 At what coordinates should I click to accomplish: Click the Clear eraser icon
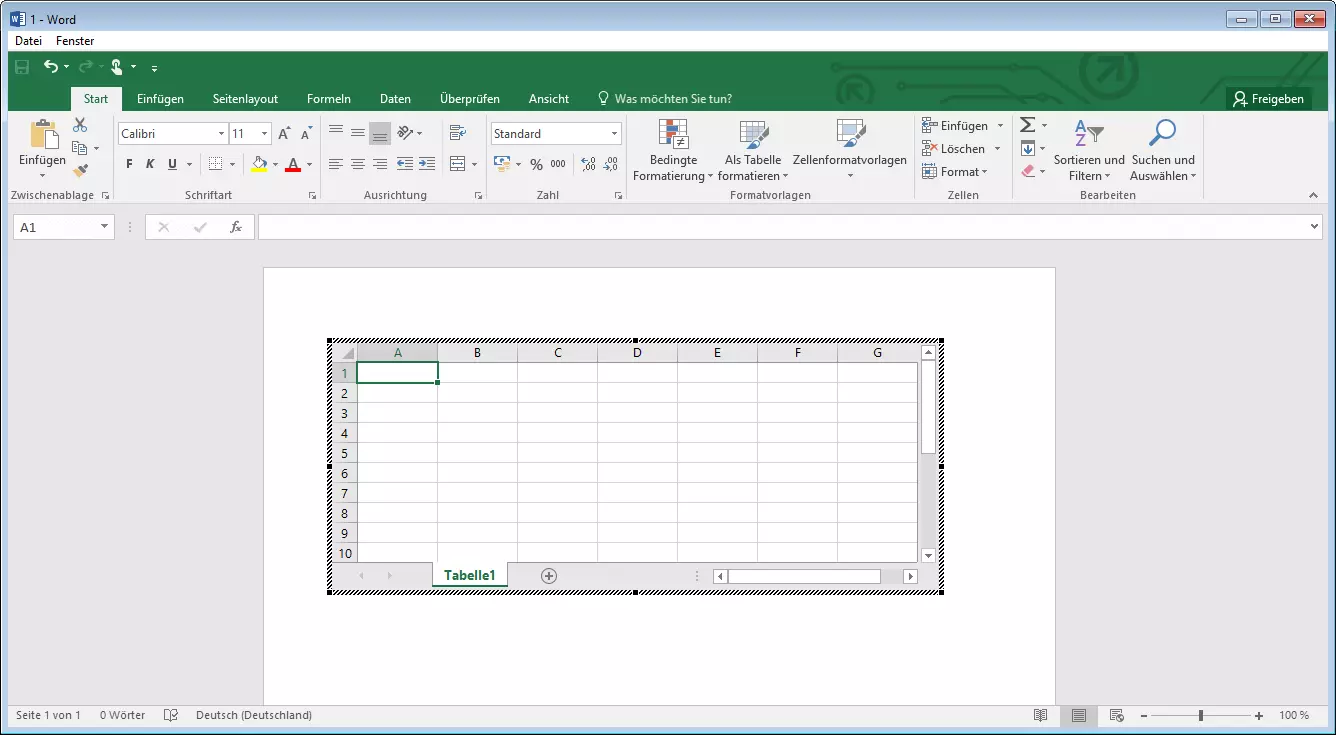(1027, 171)
